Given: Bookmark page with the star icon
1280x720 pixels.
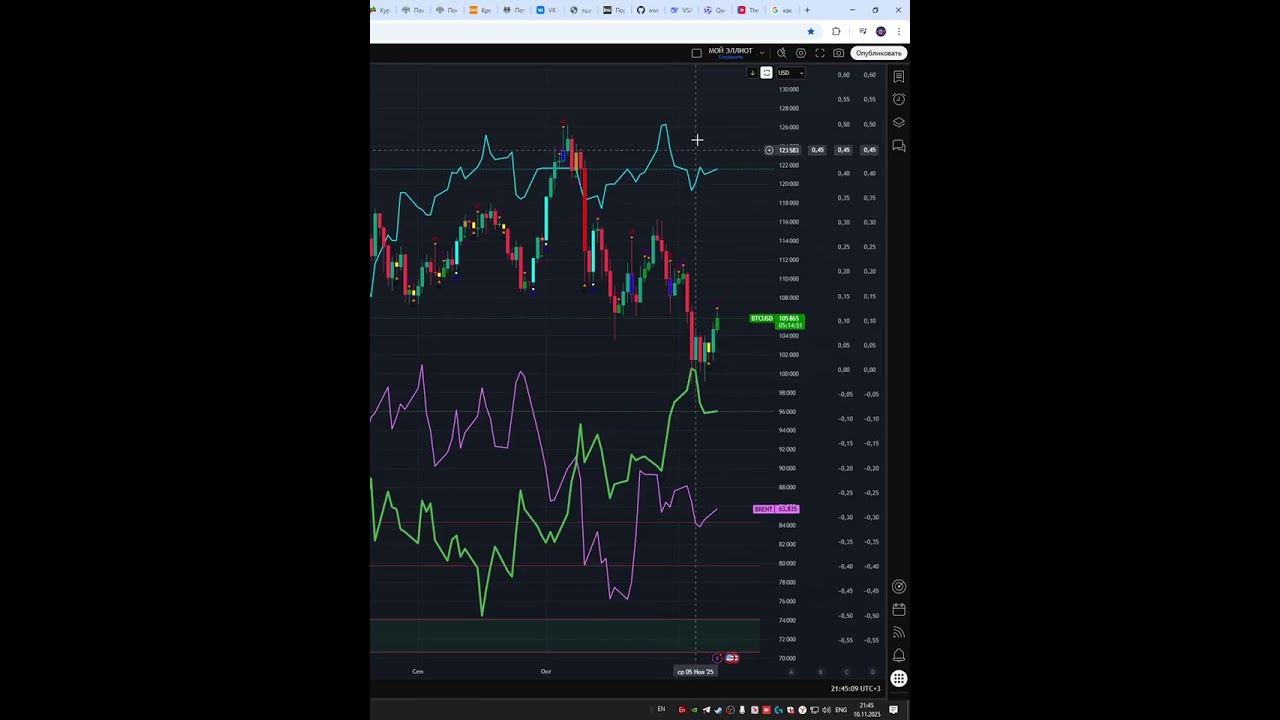Looking at the screenshot, I should [x=811, y=31].
